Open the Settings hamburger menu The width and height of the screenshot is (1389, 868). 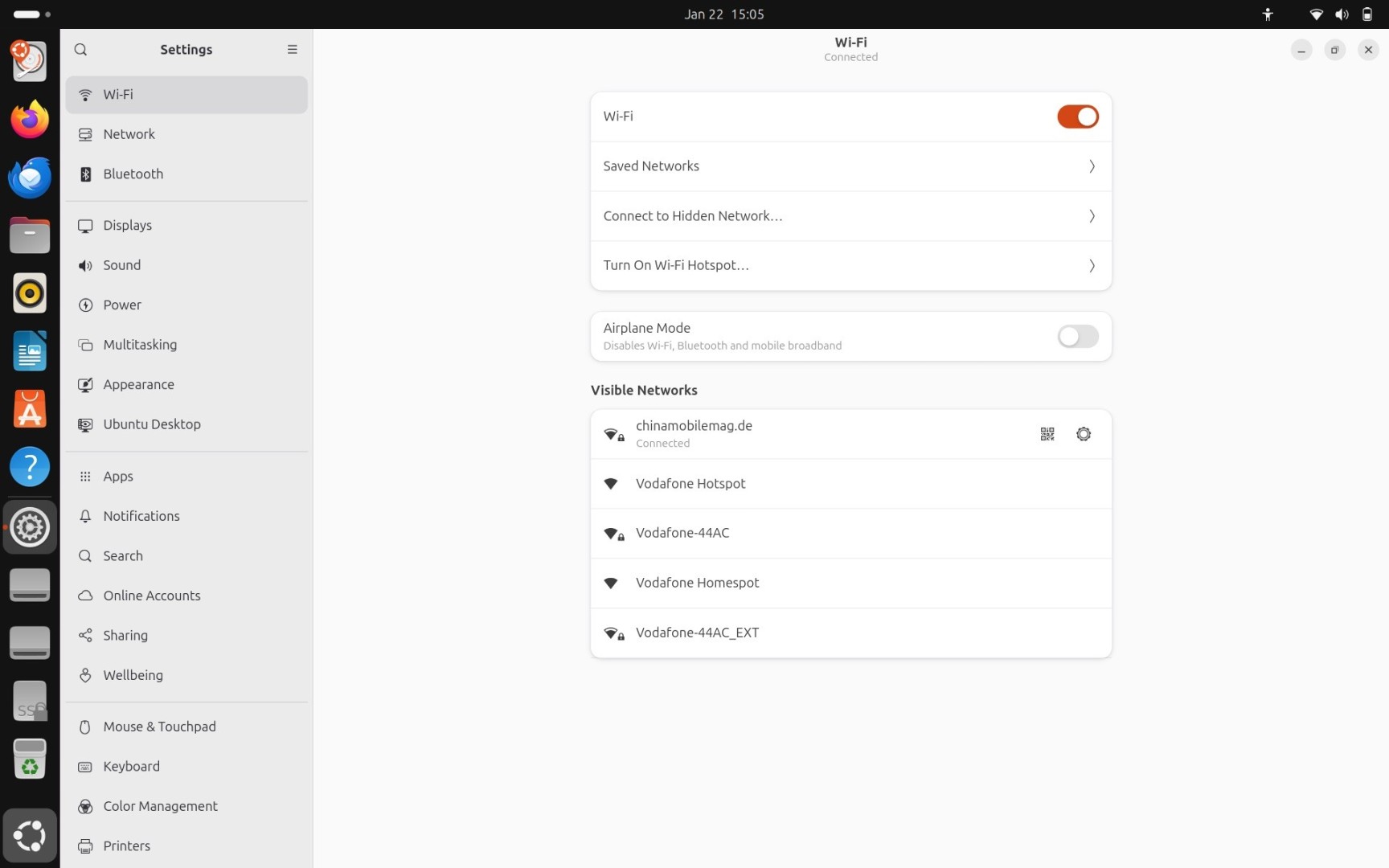click(293, 50)
